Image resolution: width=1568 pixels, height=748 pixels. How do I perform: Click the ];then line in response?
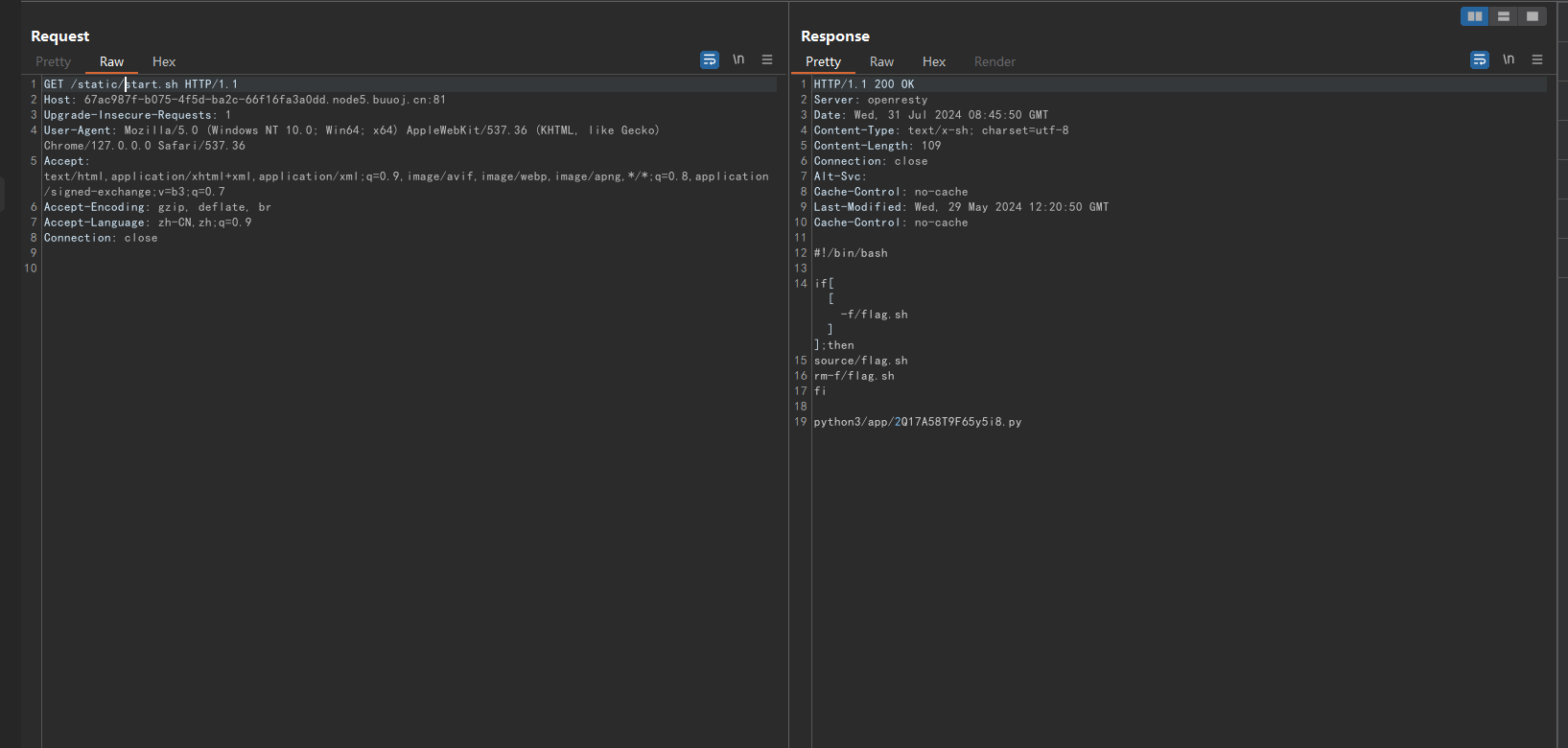(x=833, y=345)
